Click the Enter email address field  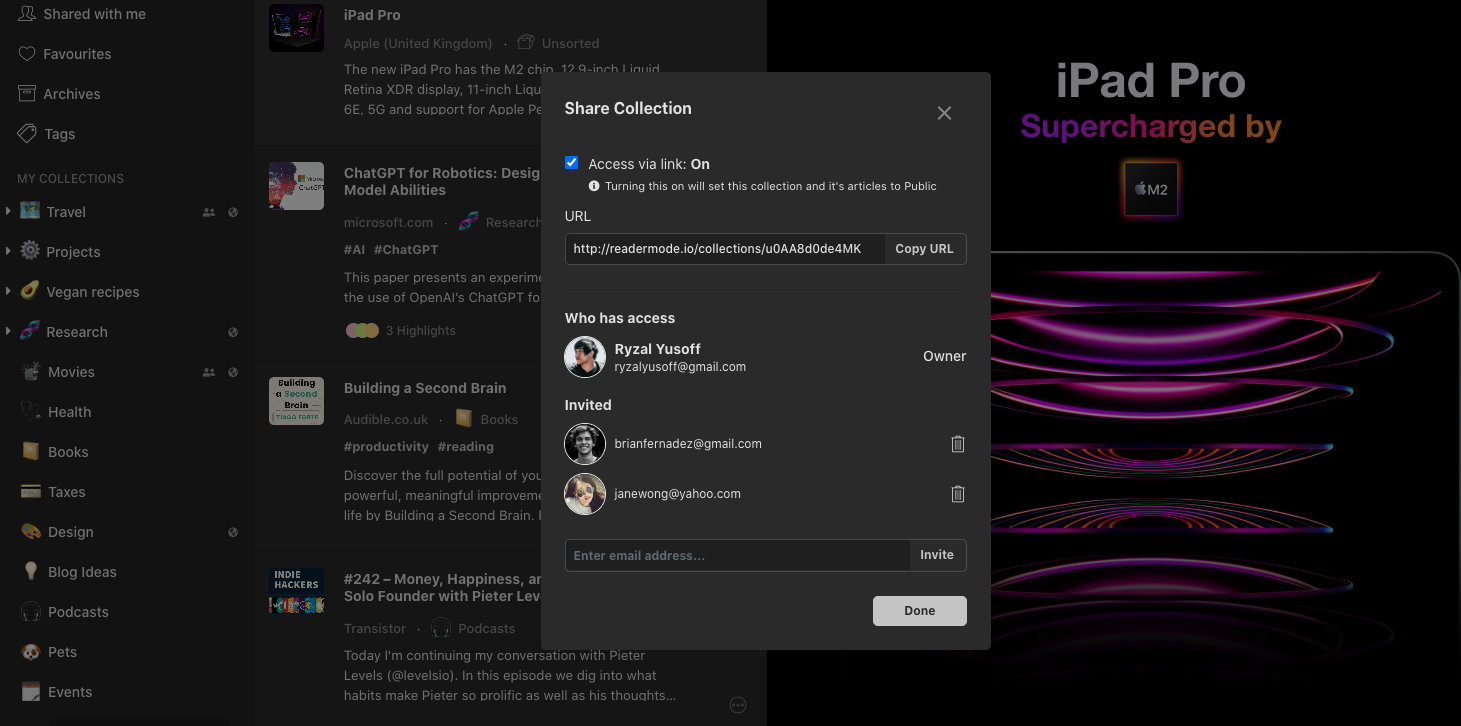(737, 555)
